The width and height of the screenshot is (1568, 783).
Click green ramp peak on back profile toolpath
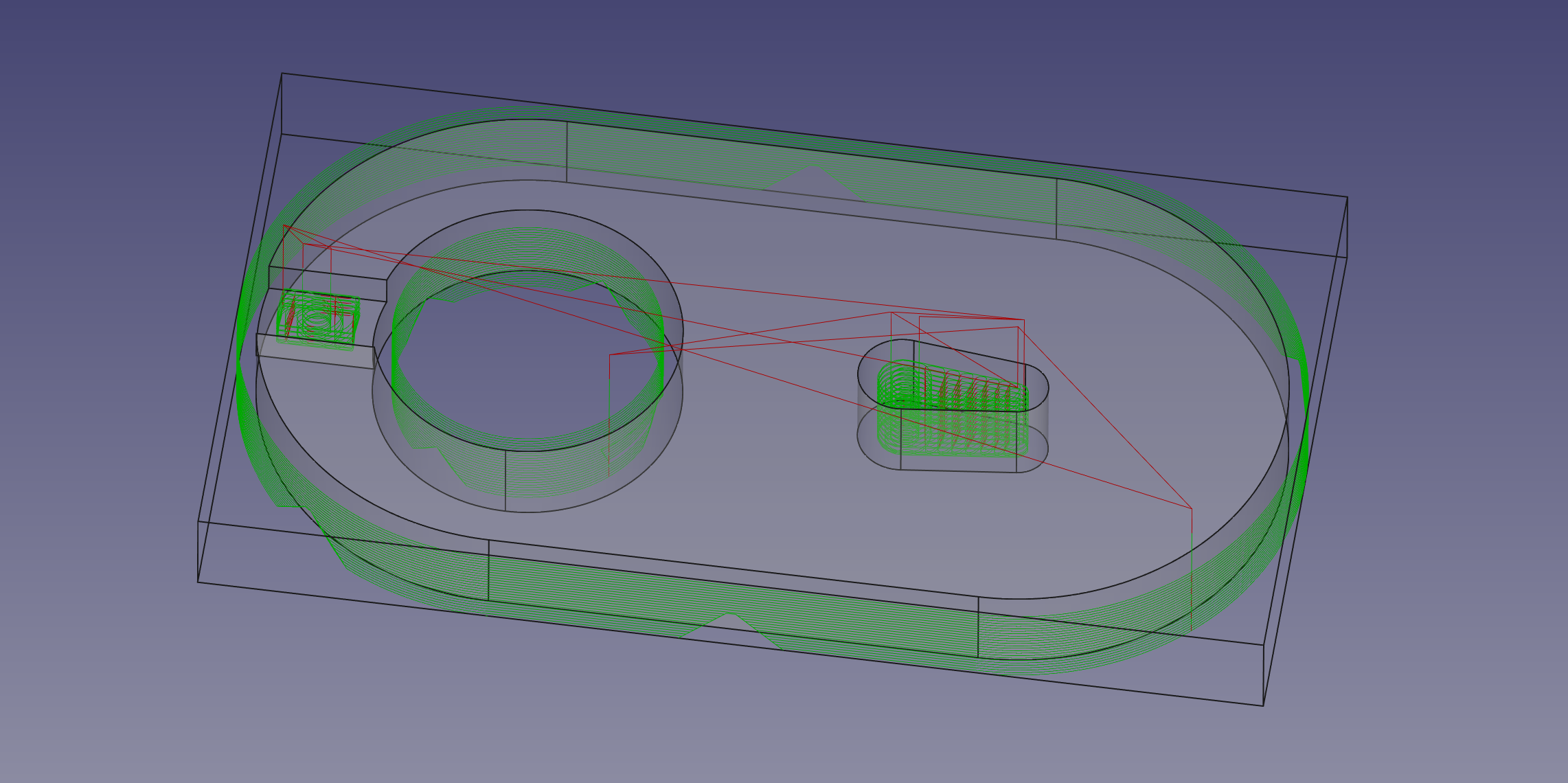pyautogui.click(x=814, y=166)
